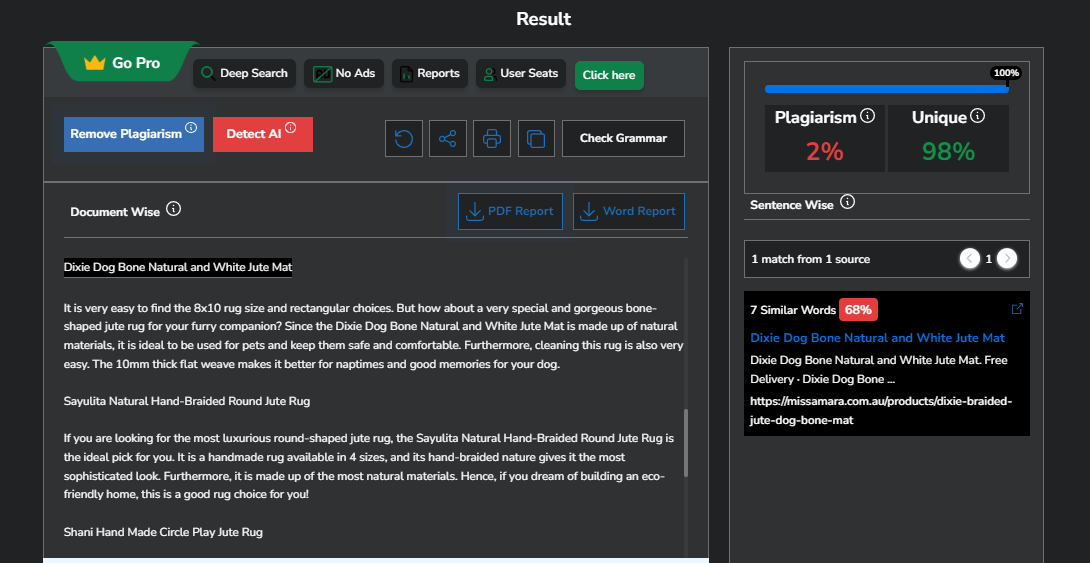1090x563 pixels.
Task: Download the PDF Report
Action: (510, 211)
